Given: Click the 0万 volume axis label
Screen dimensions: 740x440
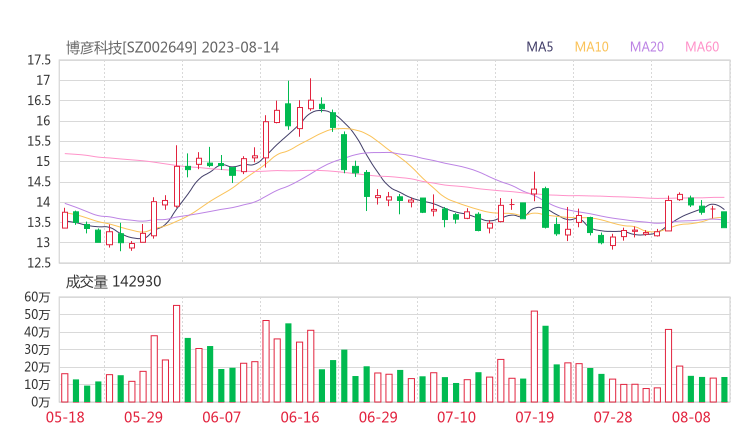Looking at the screenshot, I should pyautogui.click(x=41, y=402).
